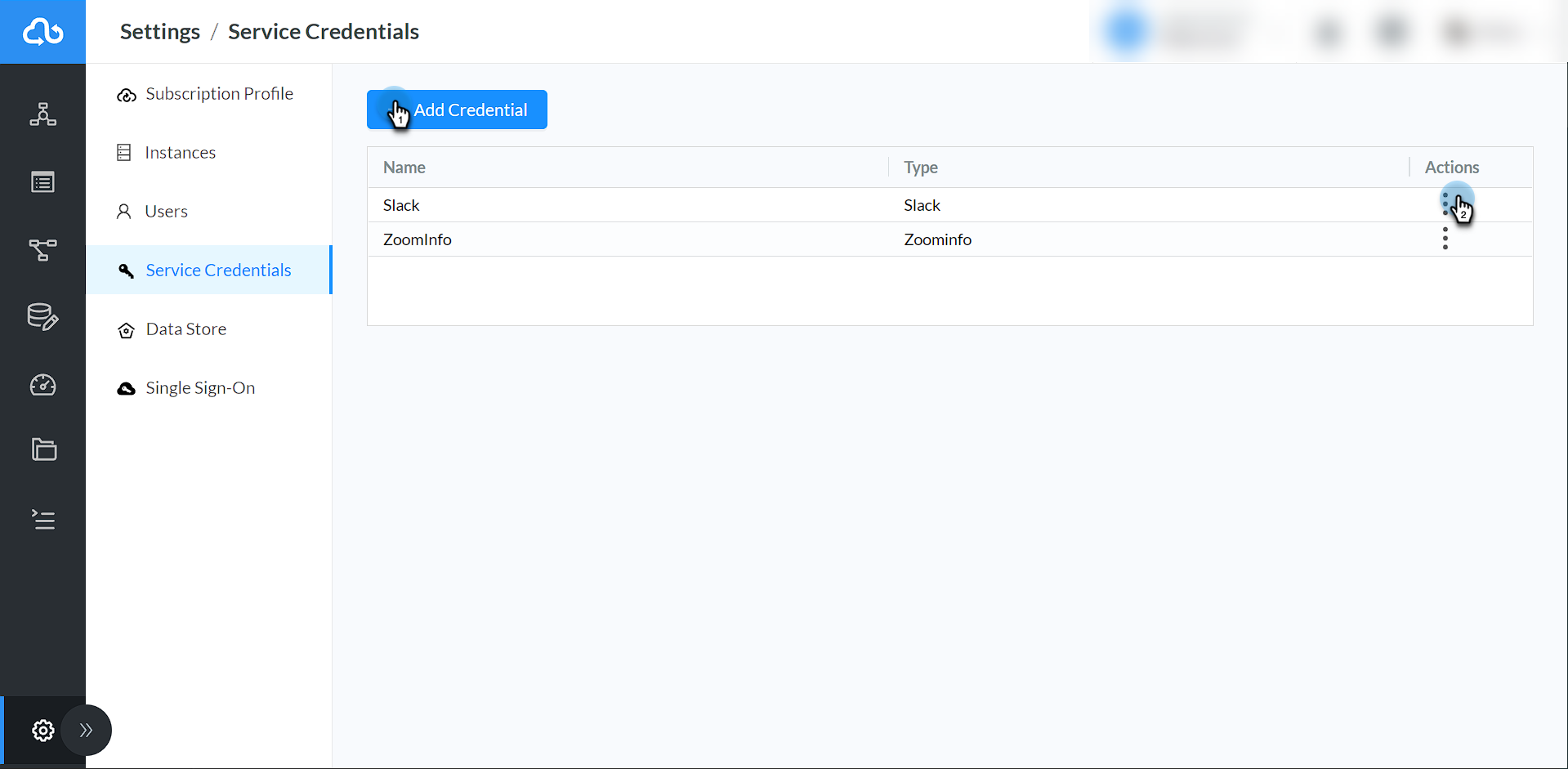Viewport: 1568px width, 769px height.
Task: Click the key icon beside Service Credentials
Action: pyautogui.click(x=126, y=270)
